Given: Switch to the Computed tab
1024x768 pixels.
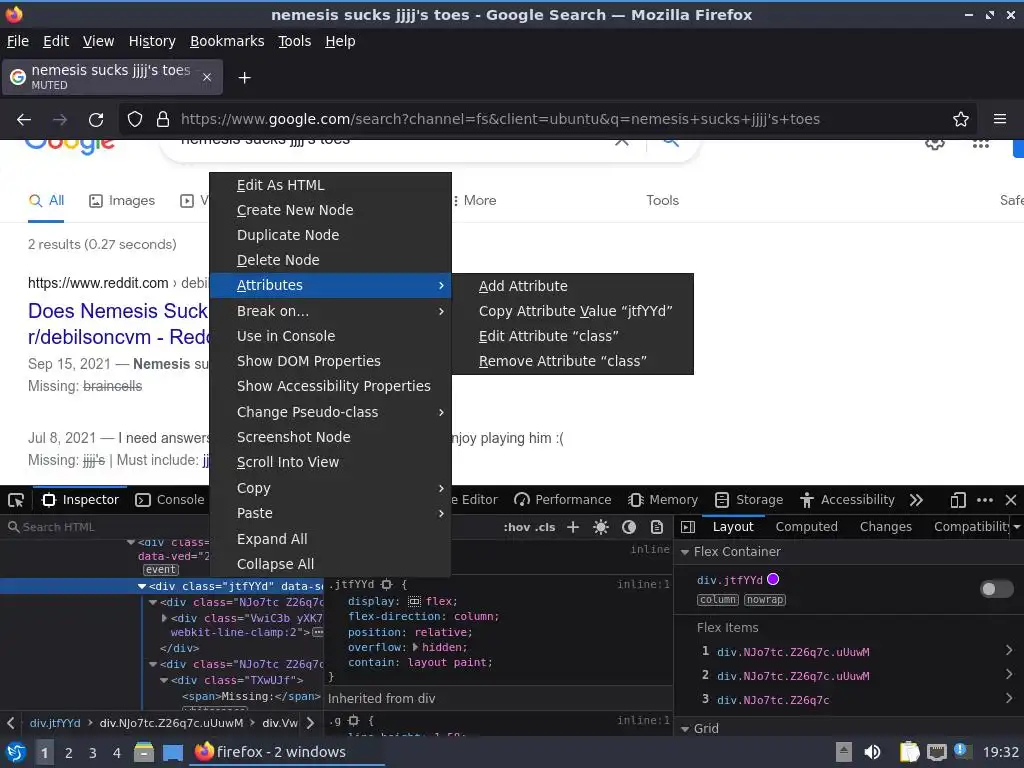Looking at the screenshot, I should pyautogui.click(x=807, y=527).
